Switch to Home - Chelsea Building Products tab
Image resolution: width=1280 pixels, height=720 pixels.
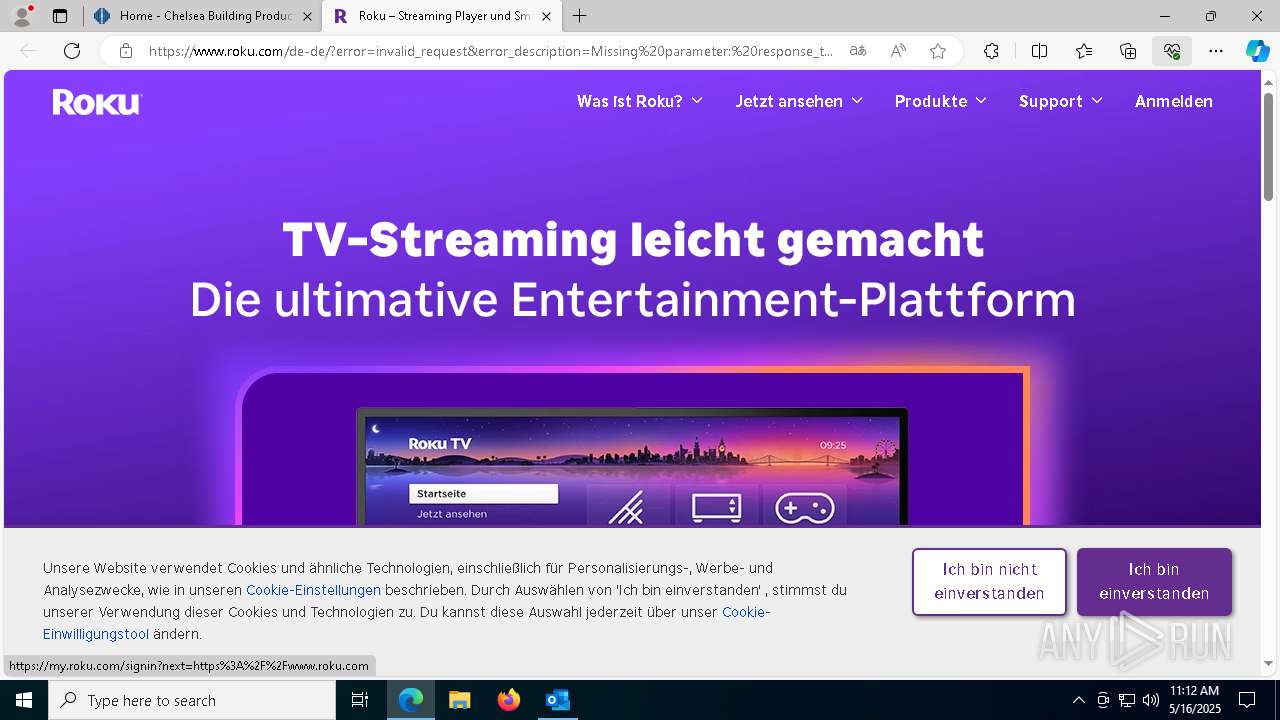tap(203, 16)
